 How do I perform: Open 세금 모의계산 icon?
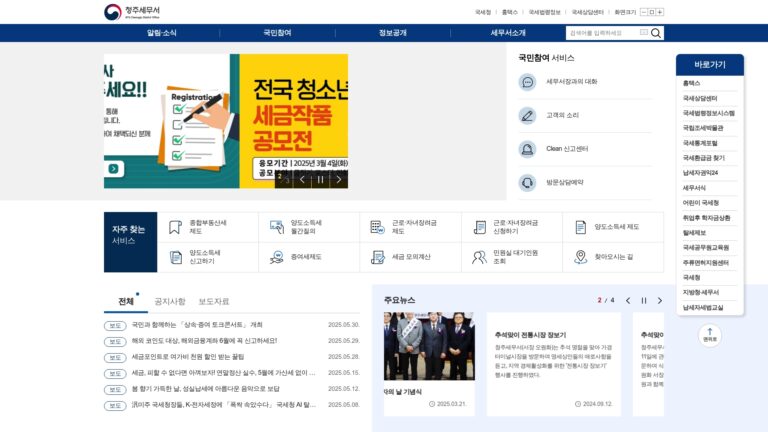coord(378,257)
